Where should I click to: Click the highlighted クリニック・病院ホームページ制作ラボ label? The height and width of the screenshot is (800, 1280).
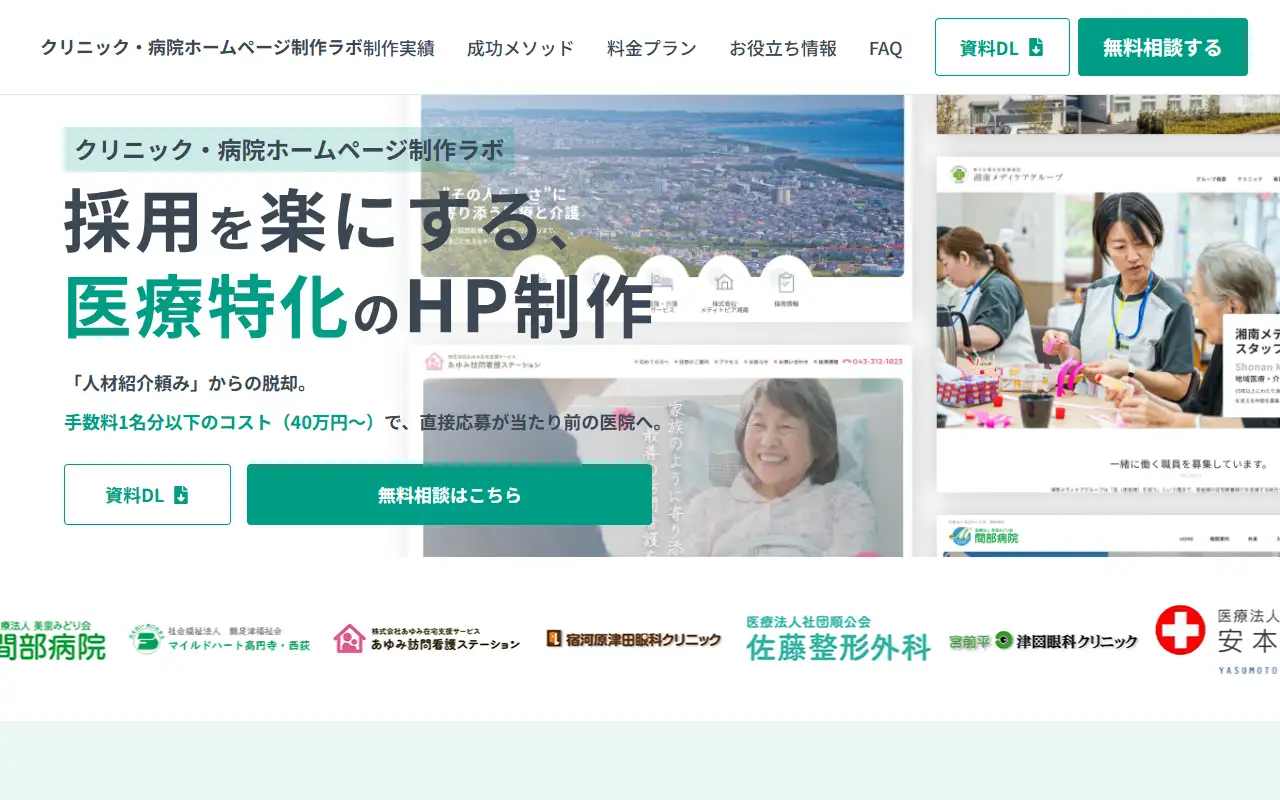click(x=289, y=150)
